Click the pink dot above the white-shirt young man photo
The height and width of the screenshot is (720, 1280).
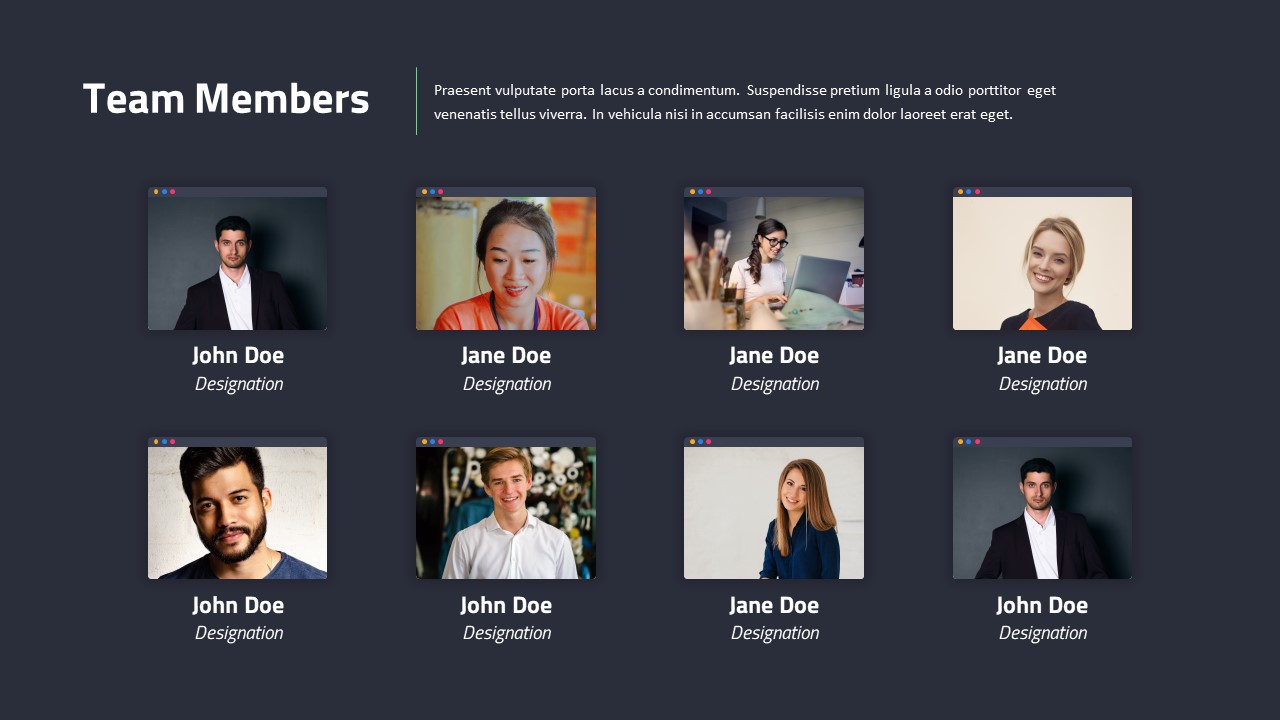click(441, 441)
